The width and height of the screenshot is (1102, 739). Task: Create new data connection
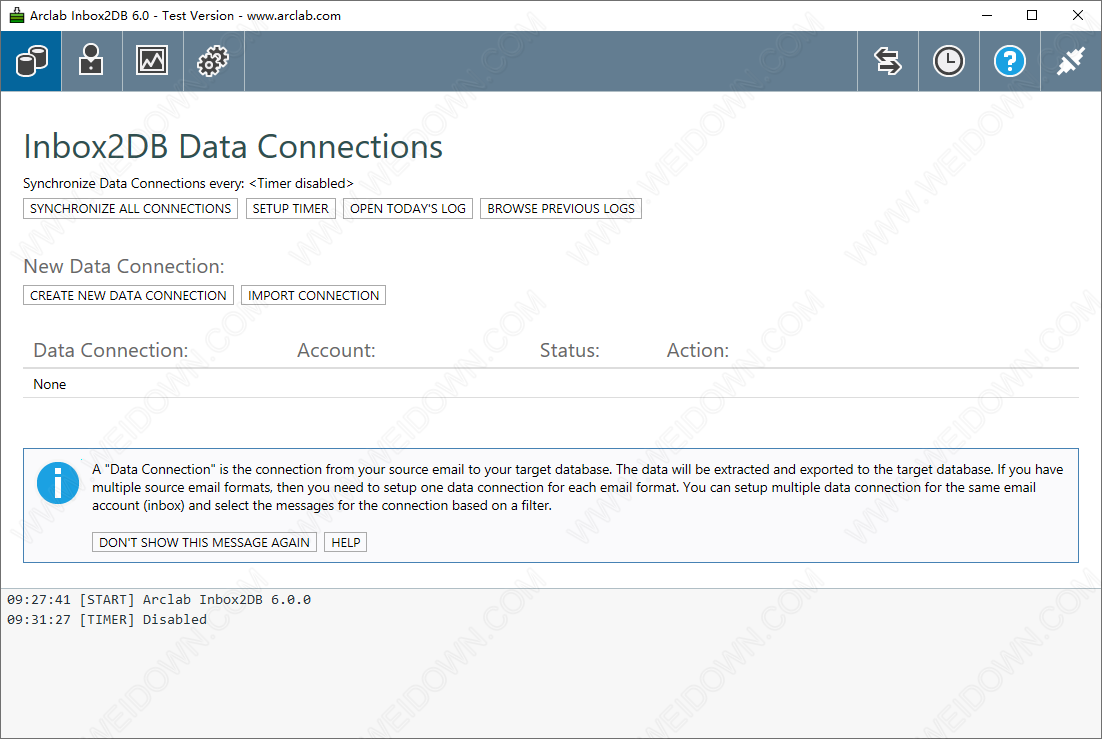click(x=128, y=295)
